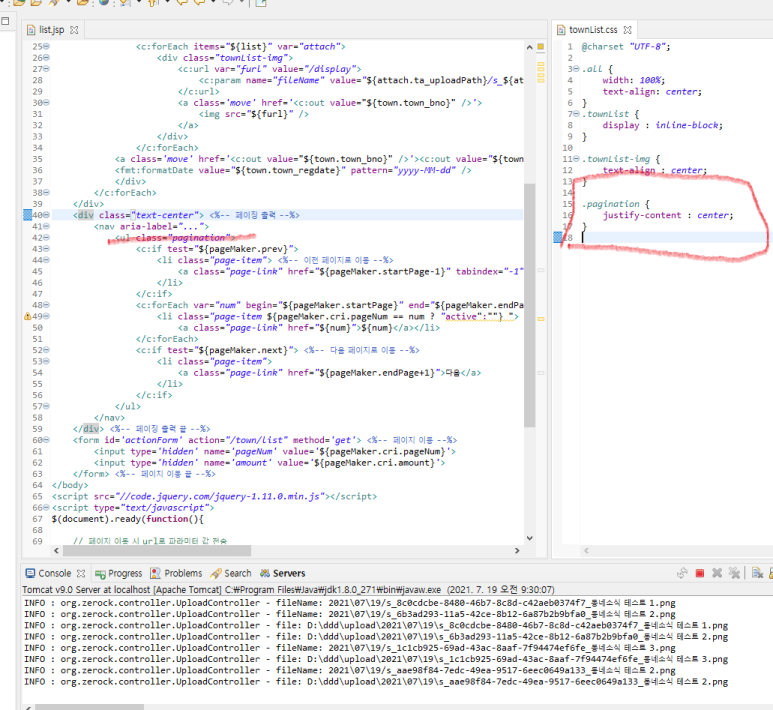Collapse the c:if next block at line 52
The width and height of the screenshot is (773, 710).
point(46,350)
